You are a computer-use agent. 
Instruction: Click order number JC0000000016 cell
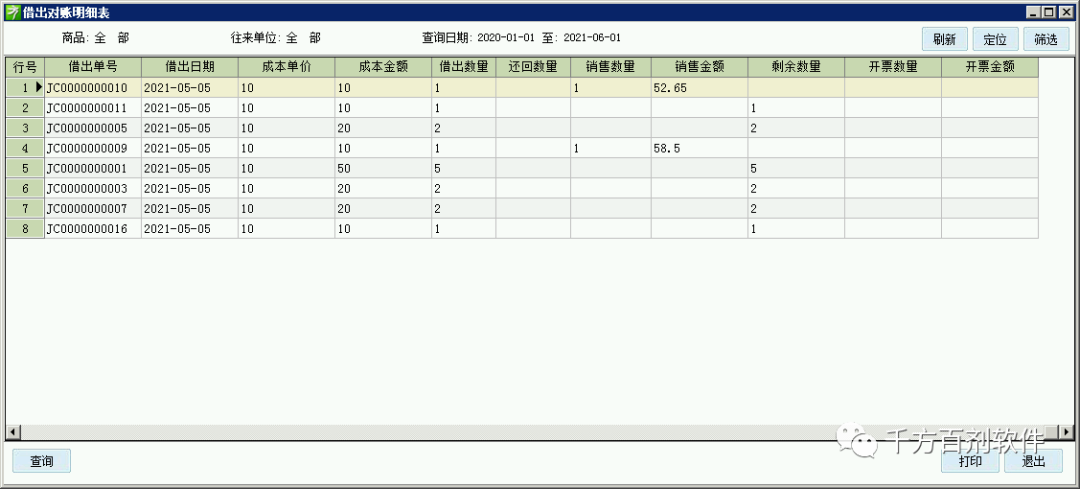[x=92, y=228]
